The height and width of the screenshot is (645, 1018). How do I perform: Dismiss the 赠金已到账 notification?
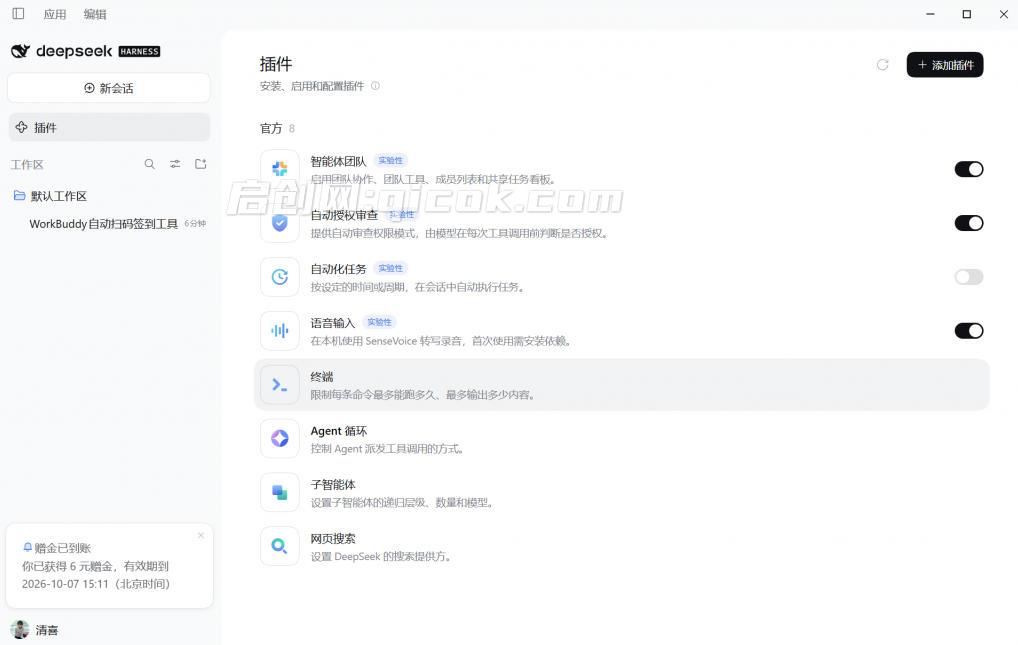tap(201, 535)
